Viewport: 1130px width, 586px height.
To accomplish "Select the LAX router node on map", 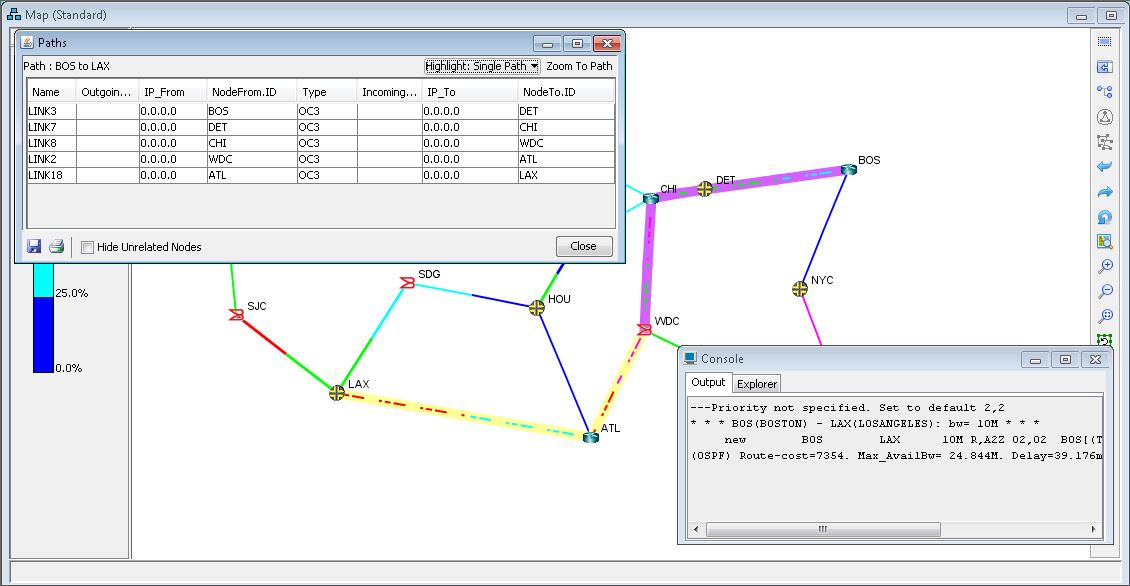I will 337,393.
